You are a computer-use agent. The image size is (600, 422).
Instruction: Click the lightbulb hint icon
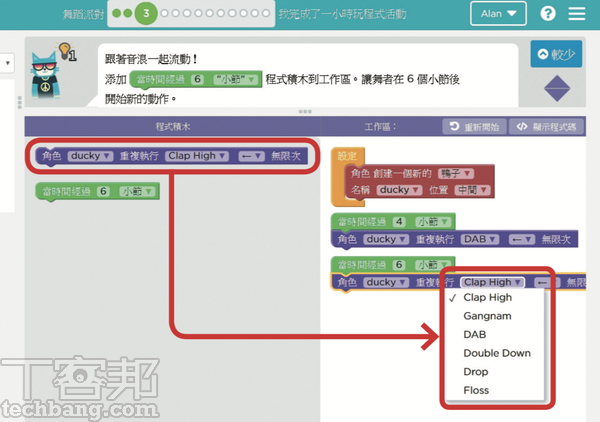coord(65,51)
